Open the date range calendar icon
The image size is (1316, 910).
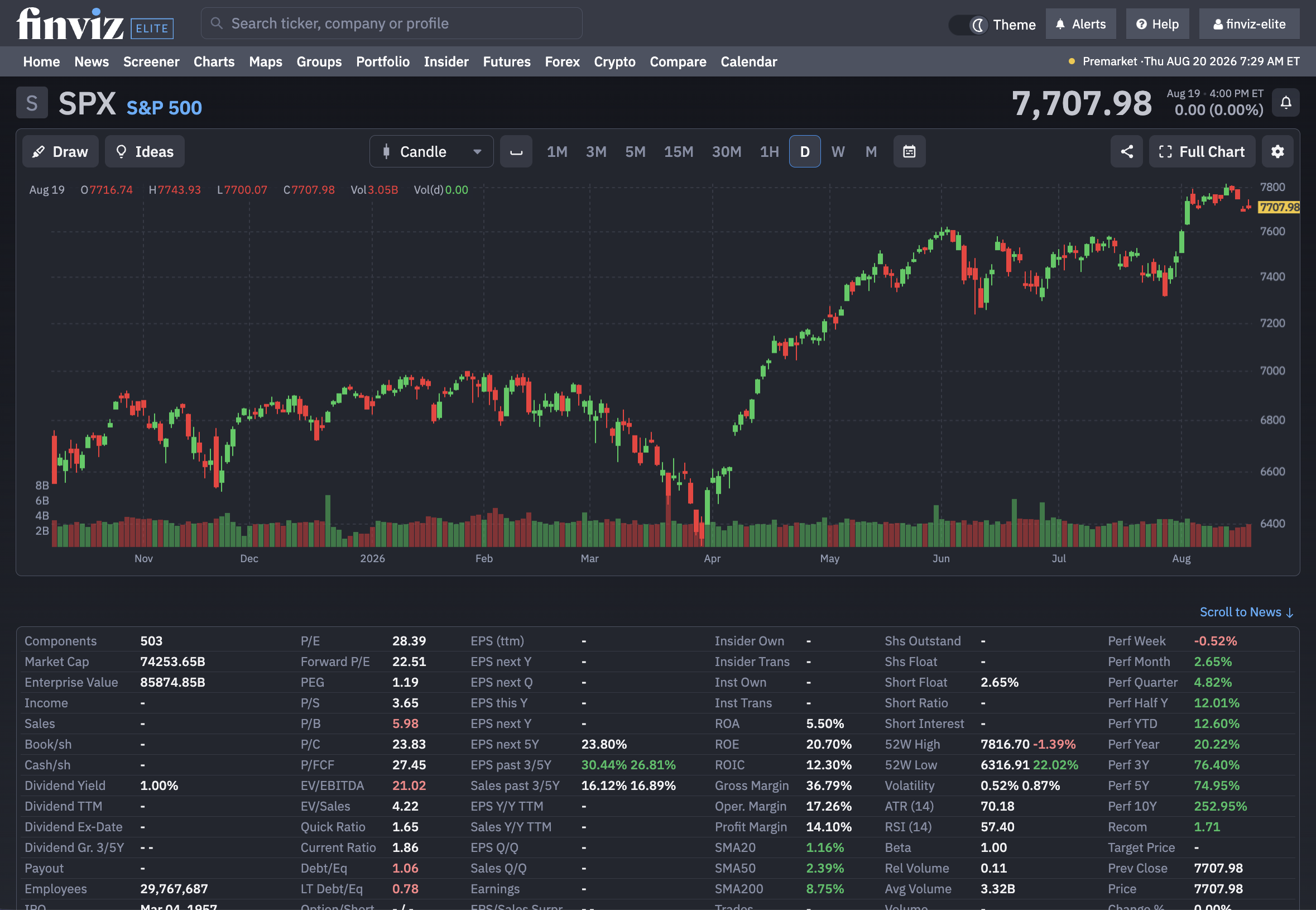pos(909,152)
